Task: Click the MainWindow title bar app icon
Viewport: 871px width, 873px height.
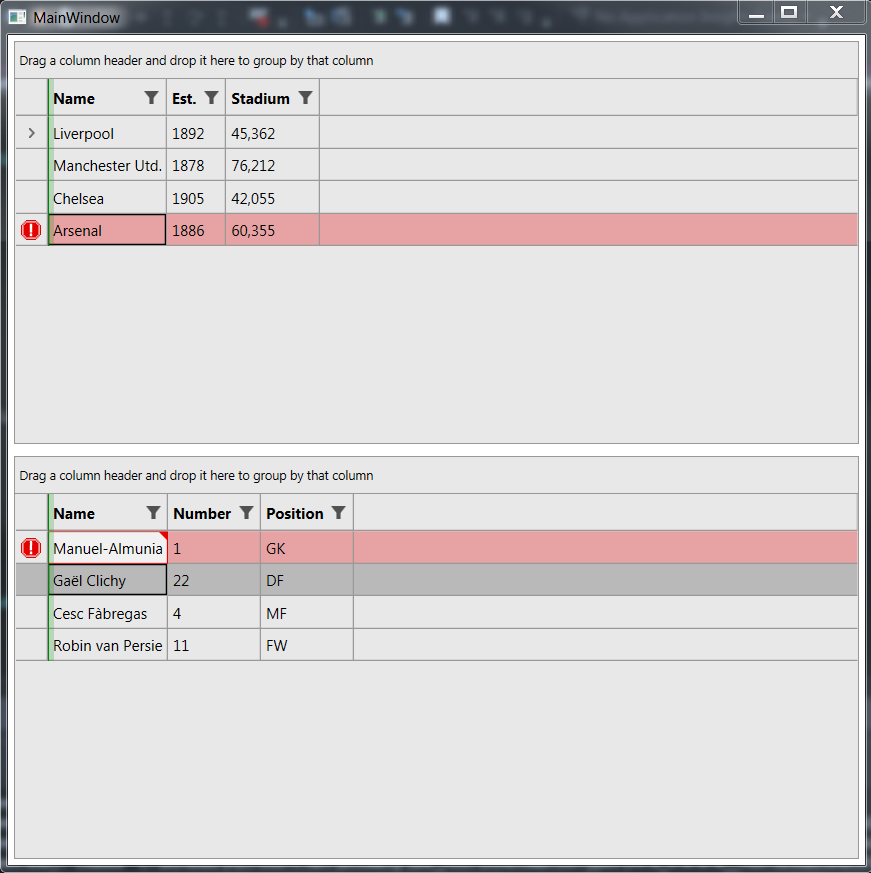Action: 17,17
